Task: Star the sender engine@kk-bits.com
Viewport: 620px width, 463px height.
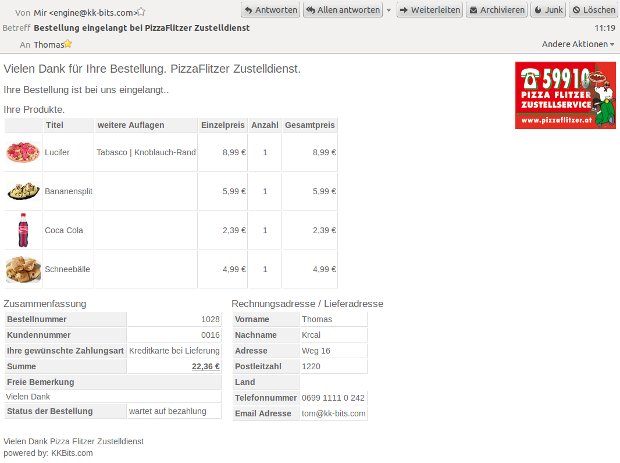Action: (x=141, y=12)
